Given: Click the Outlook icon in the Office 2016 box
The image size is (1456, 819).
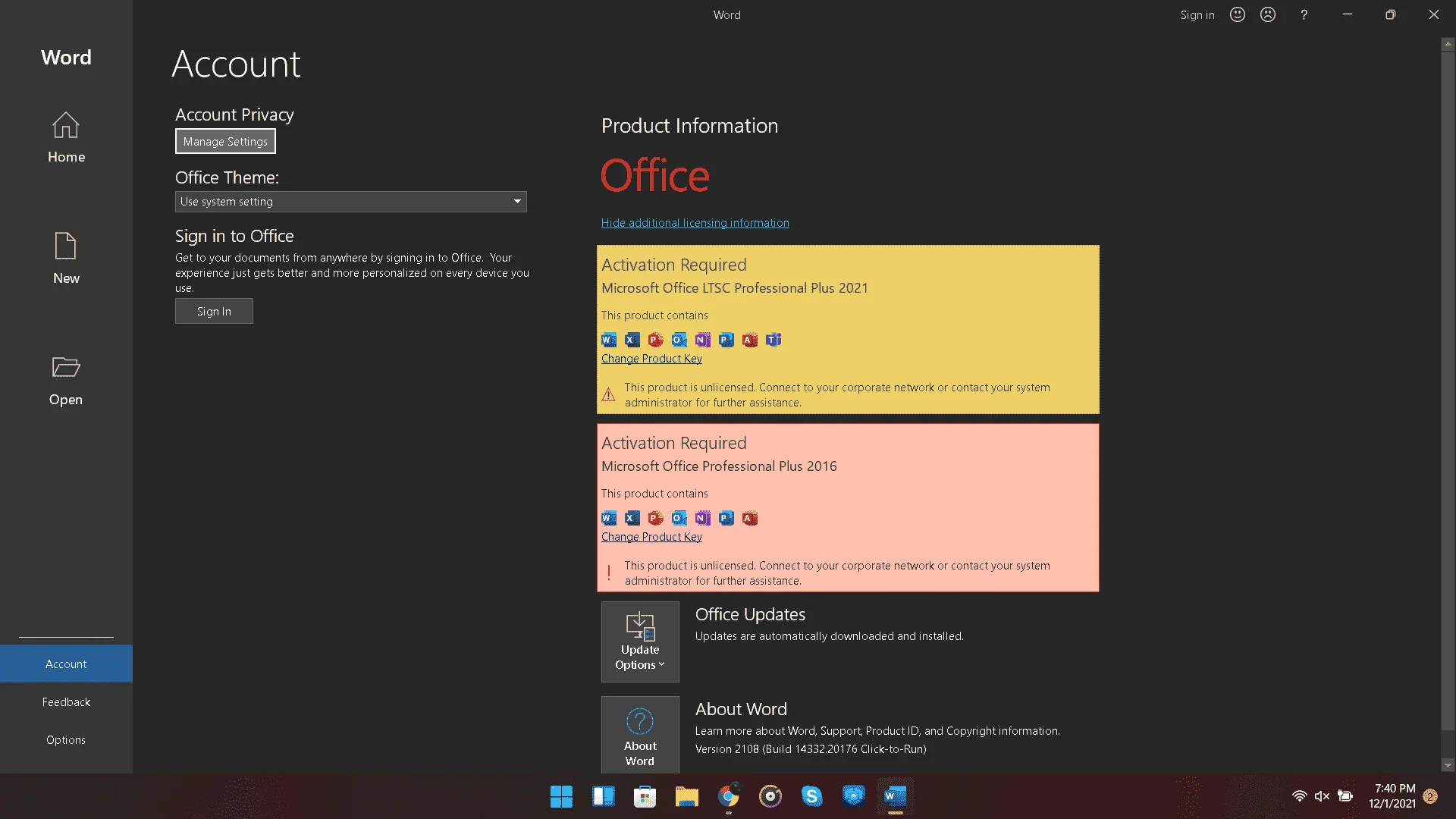Looking at the screenshot, I should (x=679, y=518).
